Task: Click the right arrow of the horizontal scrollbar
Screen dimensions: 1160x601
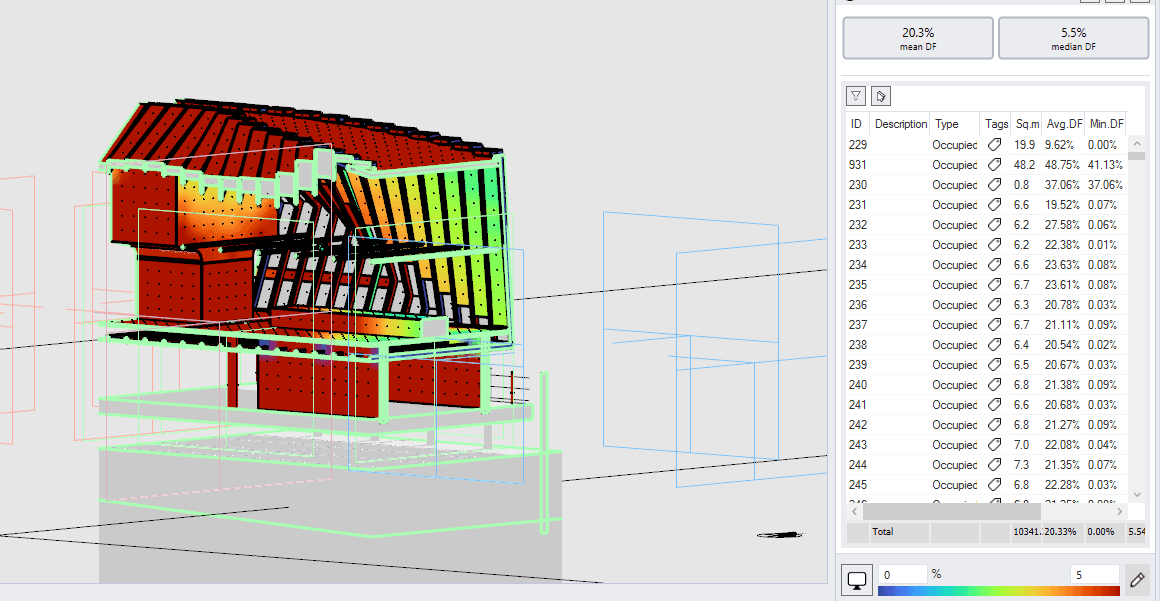Action: [1120, 511]
